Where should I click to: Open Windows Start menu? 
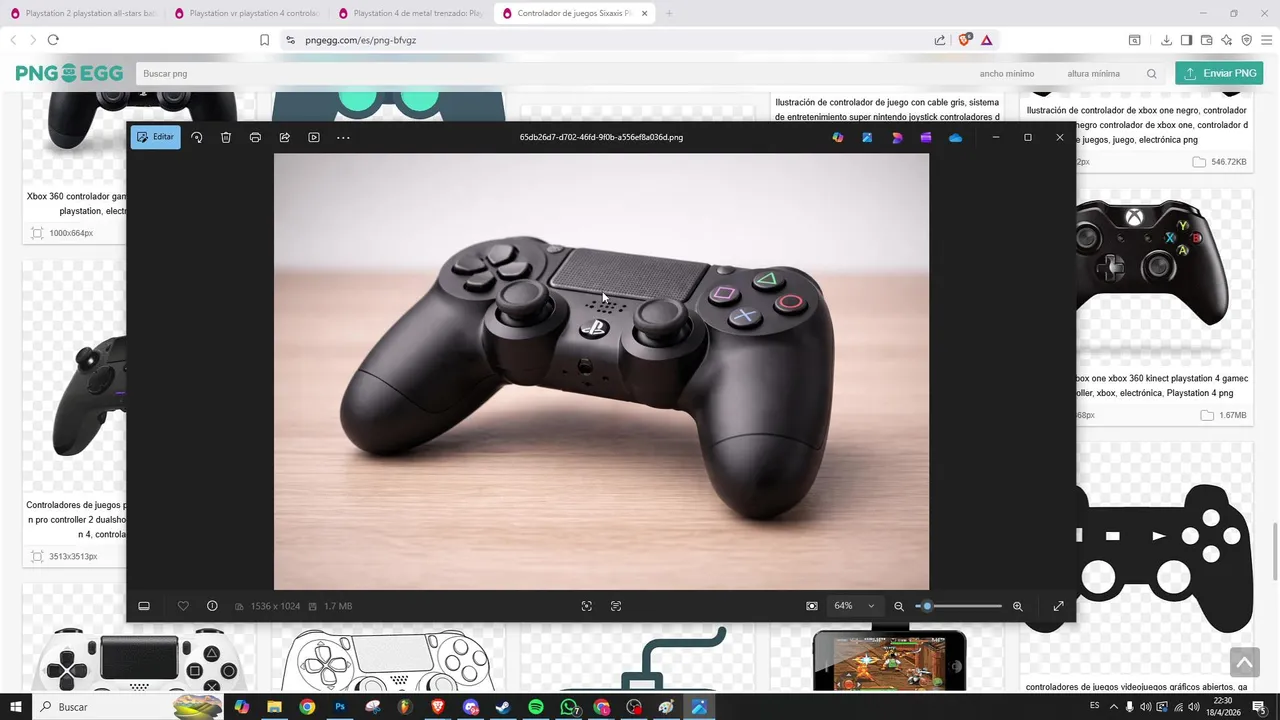point(15,707)
